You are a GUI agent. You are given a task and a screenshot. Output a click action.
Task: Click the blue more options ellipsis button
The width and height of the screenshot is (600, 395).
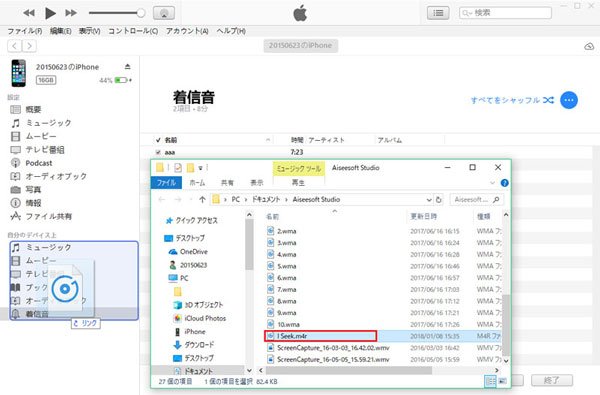point(569,100)
